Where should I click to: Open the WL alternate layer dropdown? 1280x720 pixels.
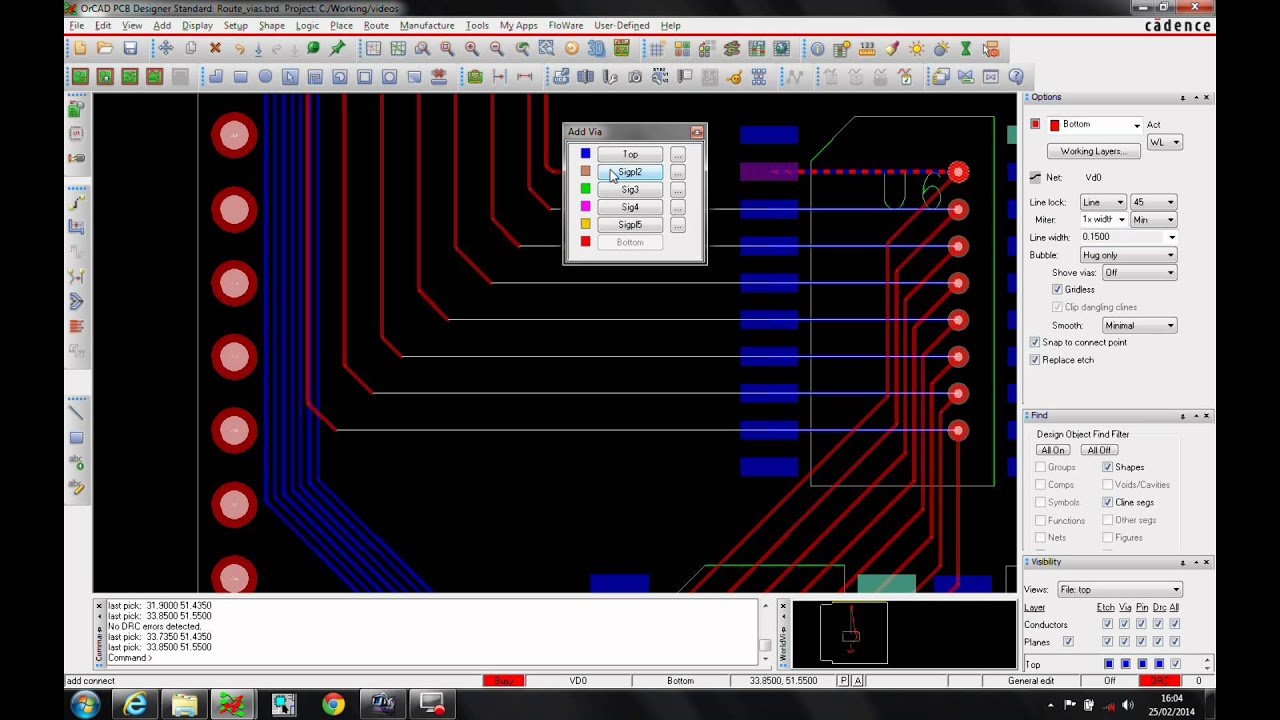click(x=1165, y=143)
